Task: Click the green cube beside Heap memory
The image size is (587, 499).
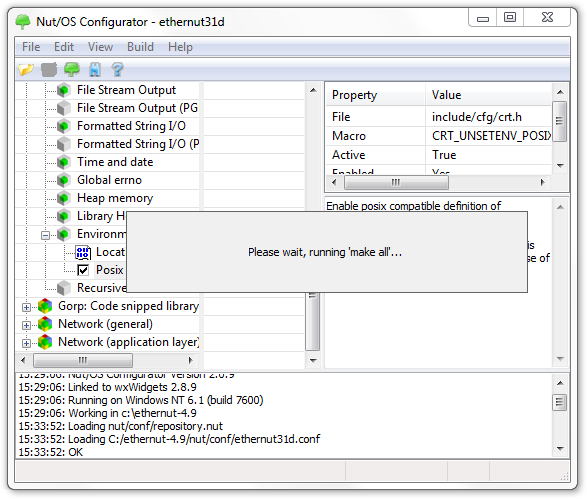Action: pyautogui.click(x=64, y=198)
